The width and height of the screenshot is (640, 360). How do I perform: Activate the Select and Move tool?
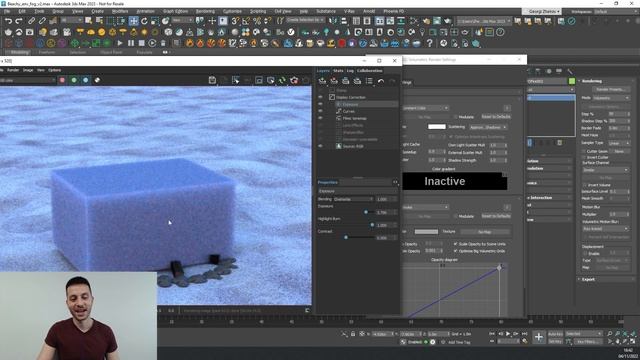[133, 21]
